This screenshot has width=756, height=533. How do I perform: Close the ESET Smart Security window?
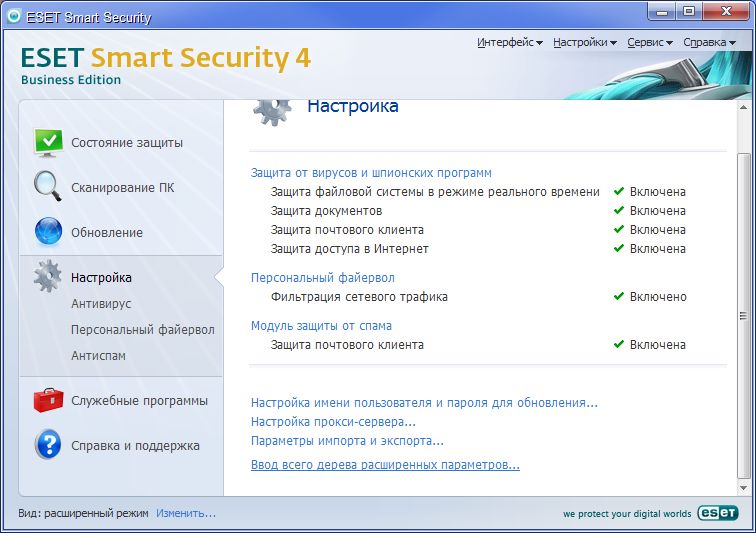[726, 12]
